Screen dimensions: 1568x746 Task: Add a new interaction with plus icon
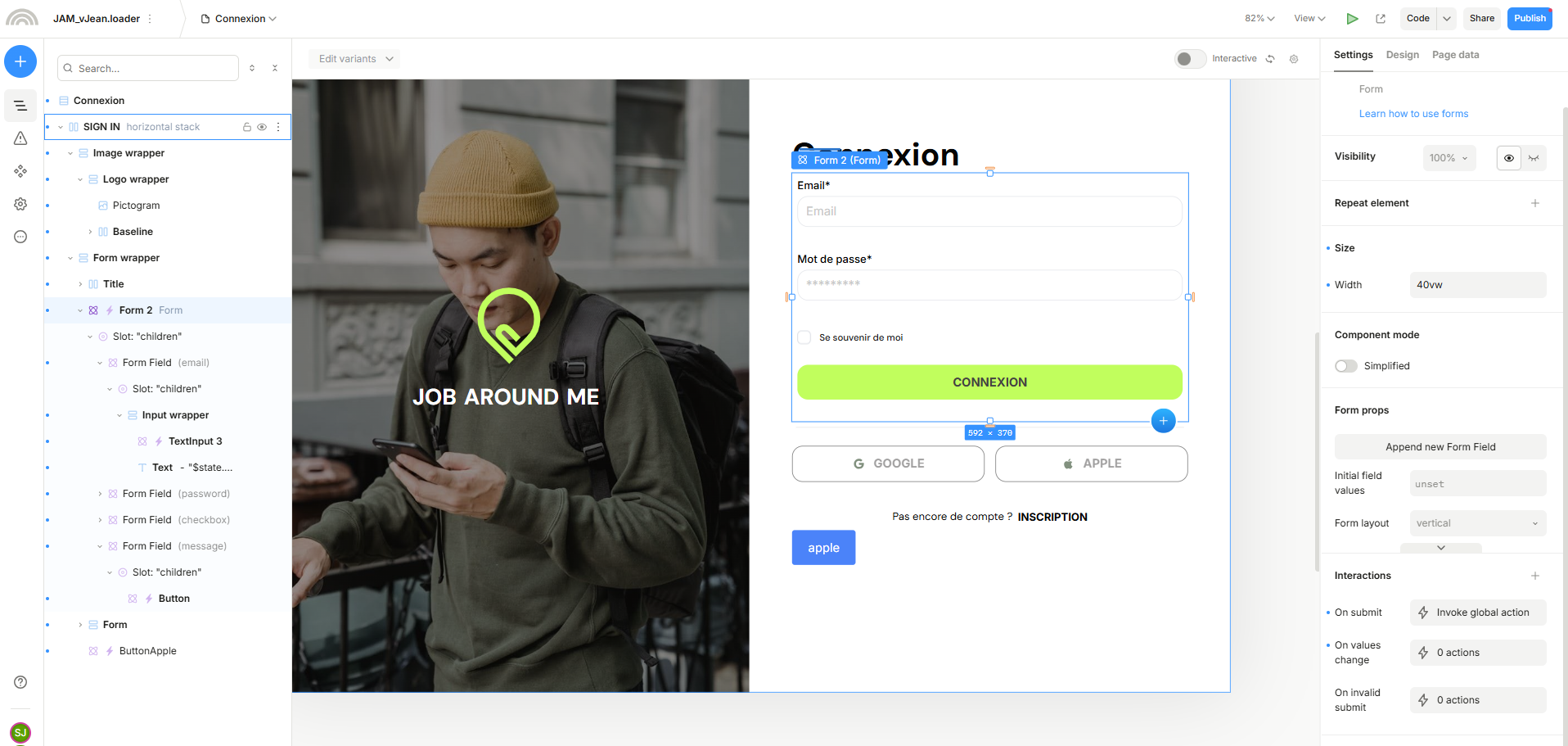(x=1535, y=576)
